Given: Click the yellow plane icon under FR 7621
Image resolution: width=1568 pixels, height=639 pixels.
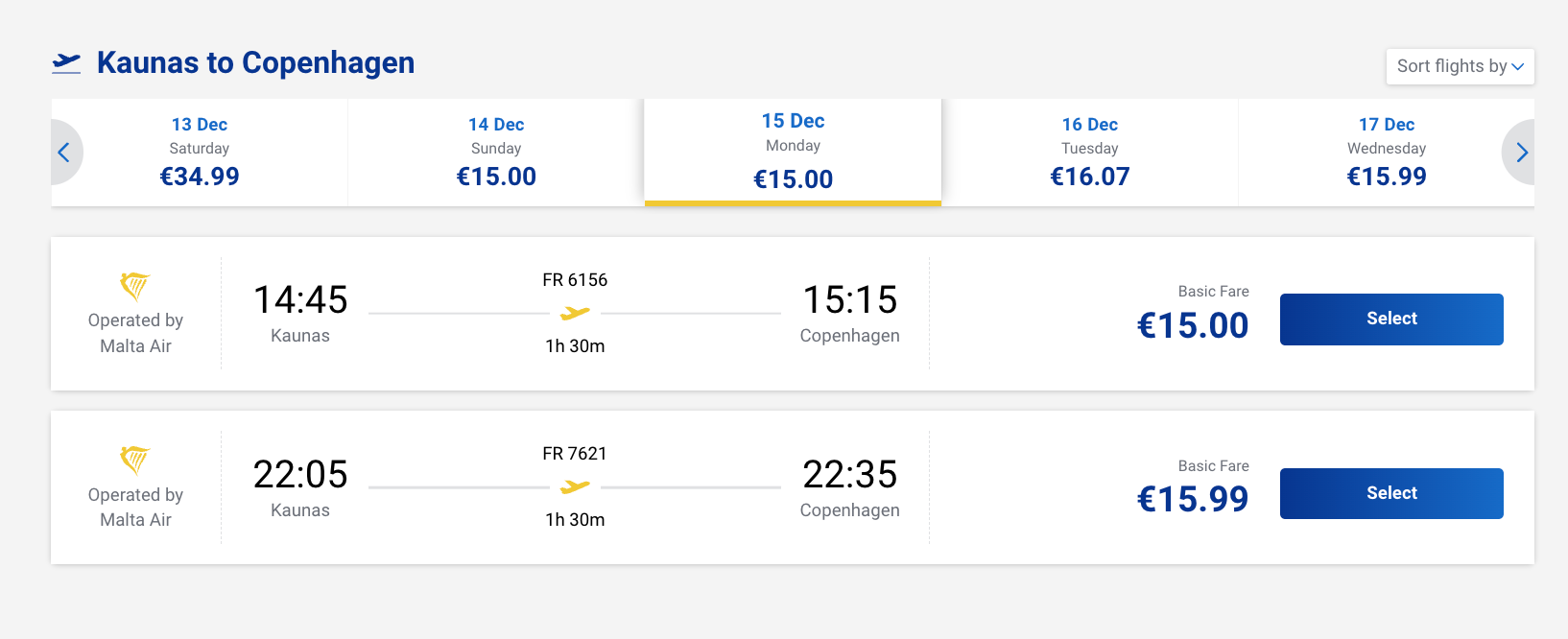Looking at the screenshot, I should point(575,487).
